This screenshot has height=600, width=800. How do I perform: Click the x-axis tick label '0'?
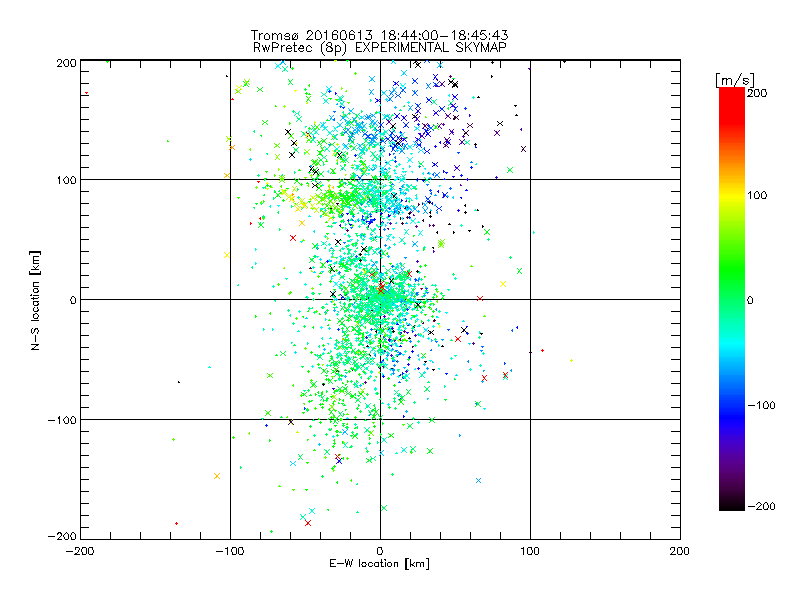[x=380, y=551]
